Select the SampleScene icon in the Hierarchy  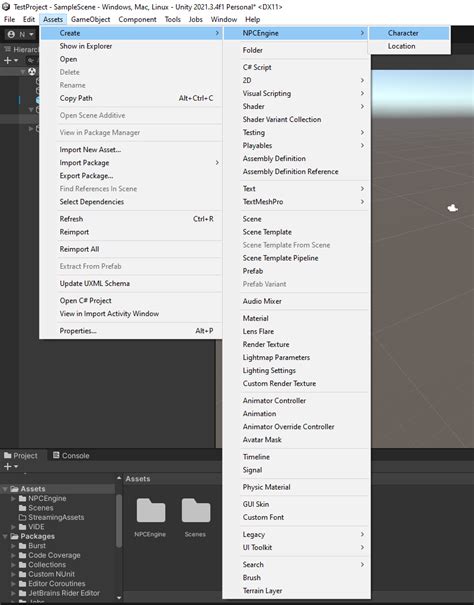tap(32, 71)
